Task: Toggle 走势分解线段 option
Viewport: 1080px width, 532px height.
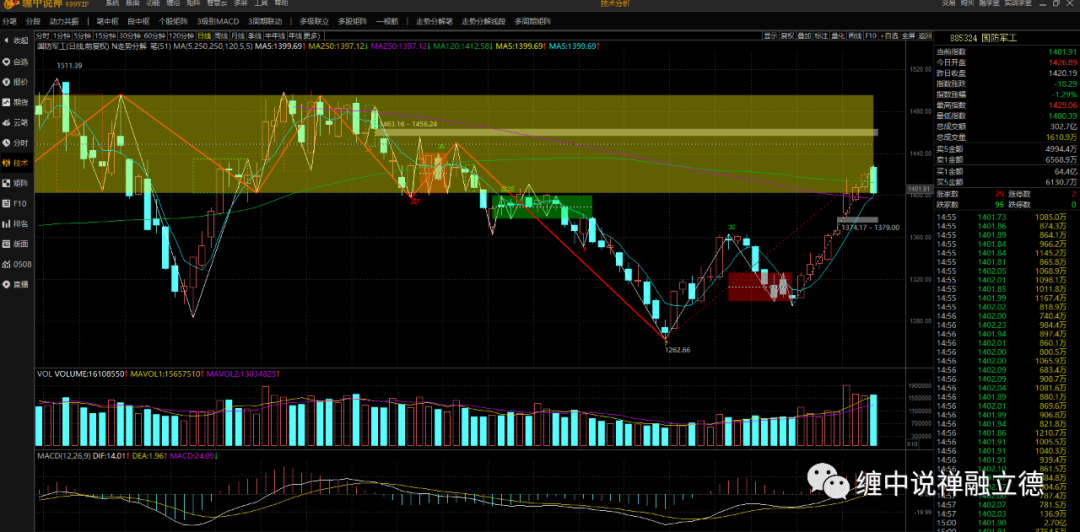Action: 484,21
